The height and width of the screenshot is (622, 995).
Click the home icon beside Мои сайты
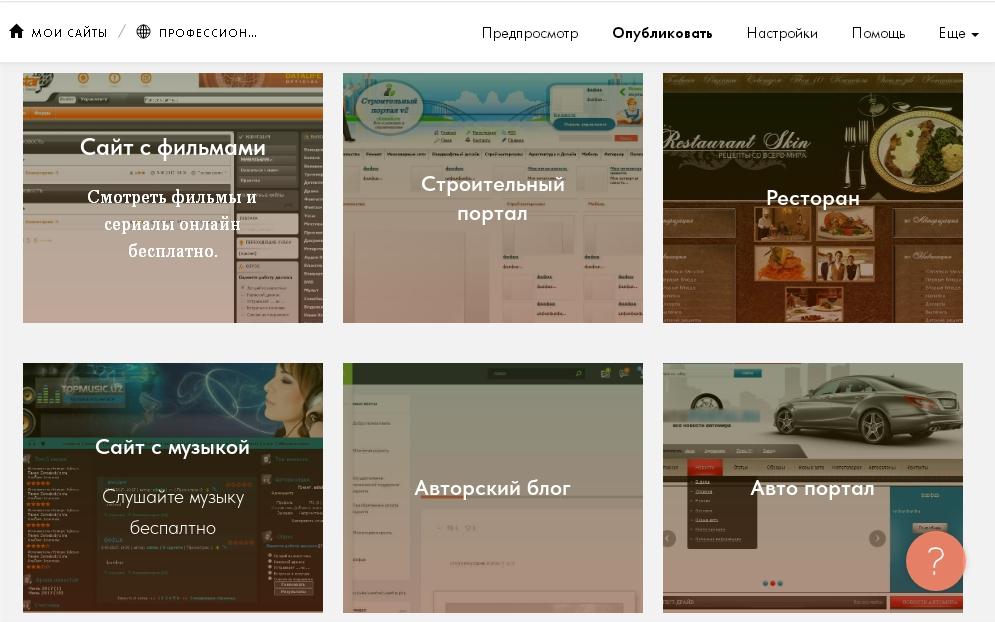pyautogui.click(x=16, y=32)
